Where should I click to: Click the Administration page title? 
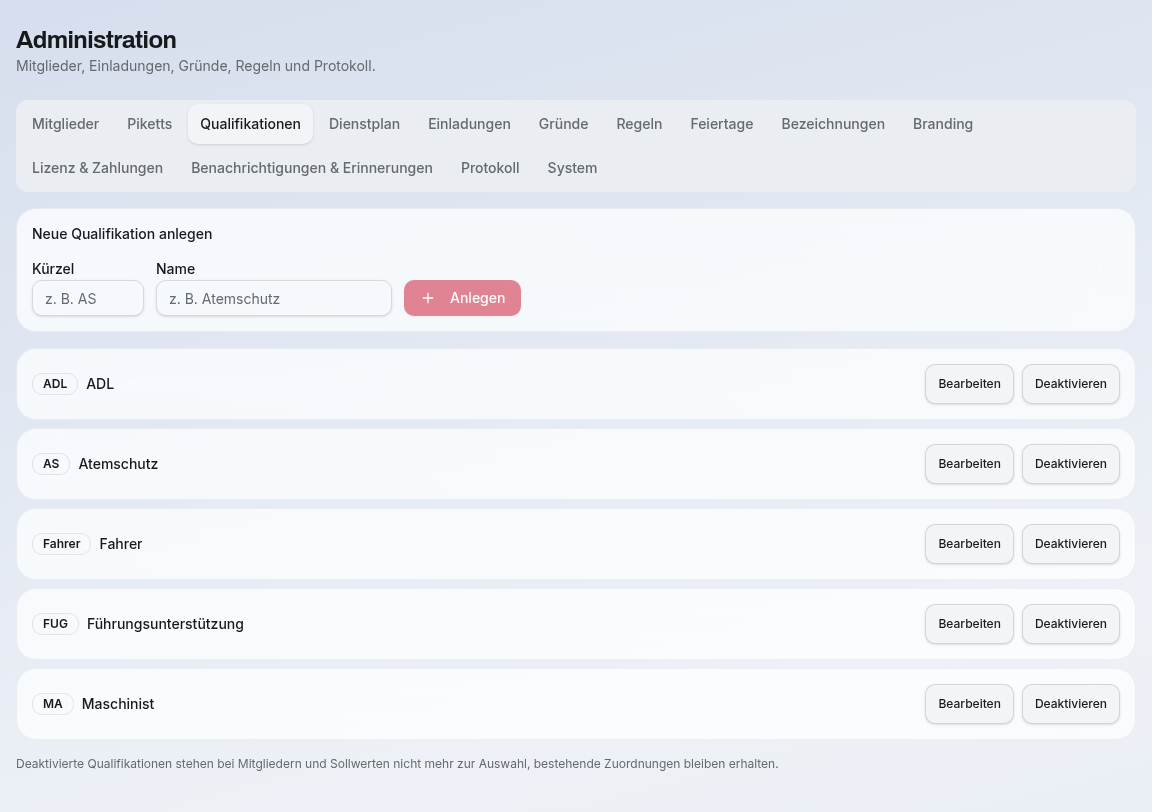tap(96, 40)
